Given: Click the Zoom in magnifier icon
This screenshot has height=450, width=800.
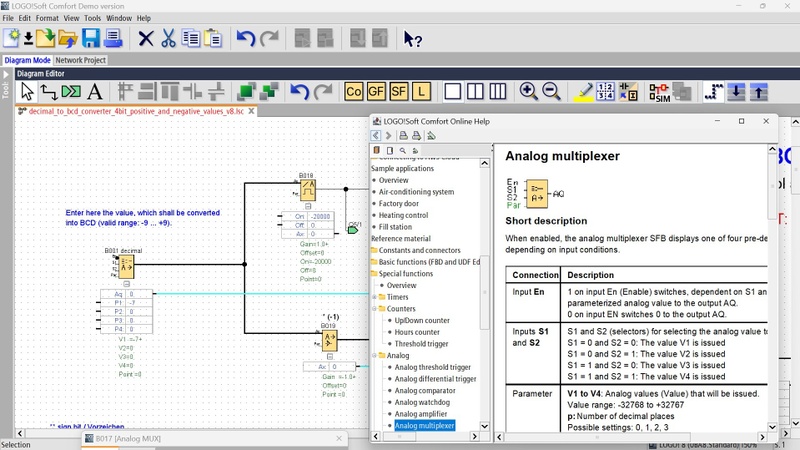Looking at the screenshot, I should 528,92.
